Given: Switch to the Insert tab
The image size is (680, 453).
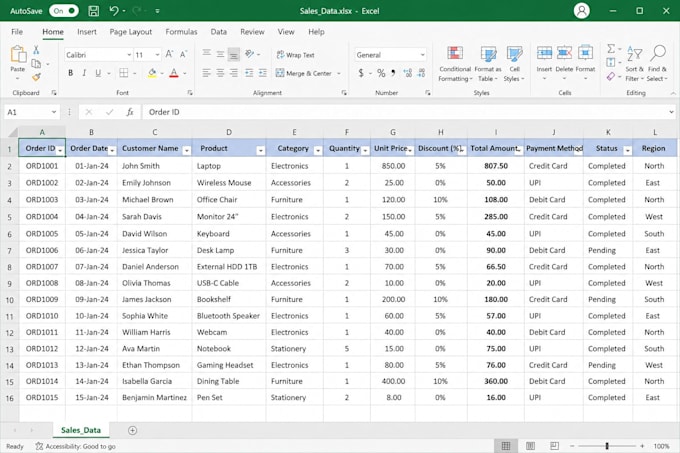Looking at the screenshot, I should [x=87, y=32].
